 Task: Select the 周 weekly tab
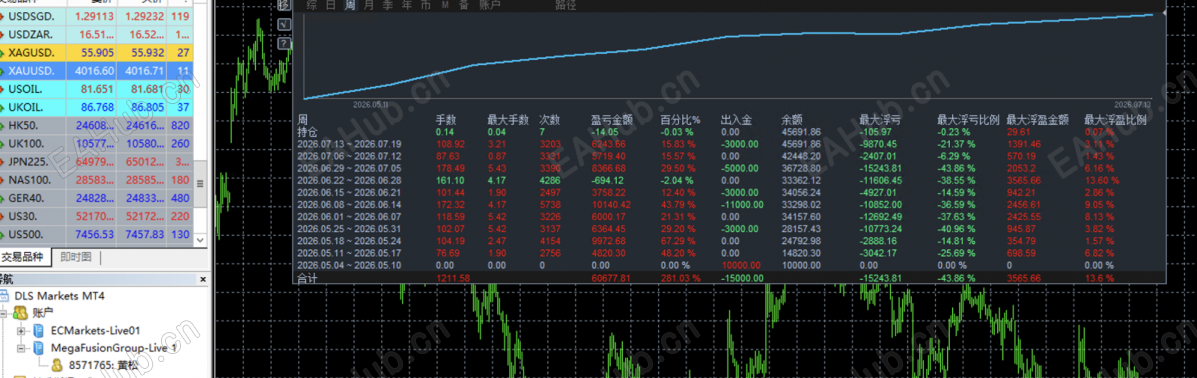tap(350, 5)
